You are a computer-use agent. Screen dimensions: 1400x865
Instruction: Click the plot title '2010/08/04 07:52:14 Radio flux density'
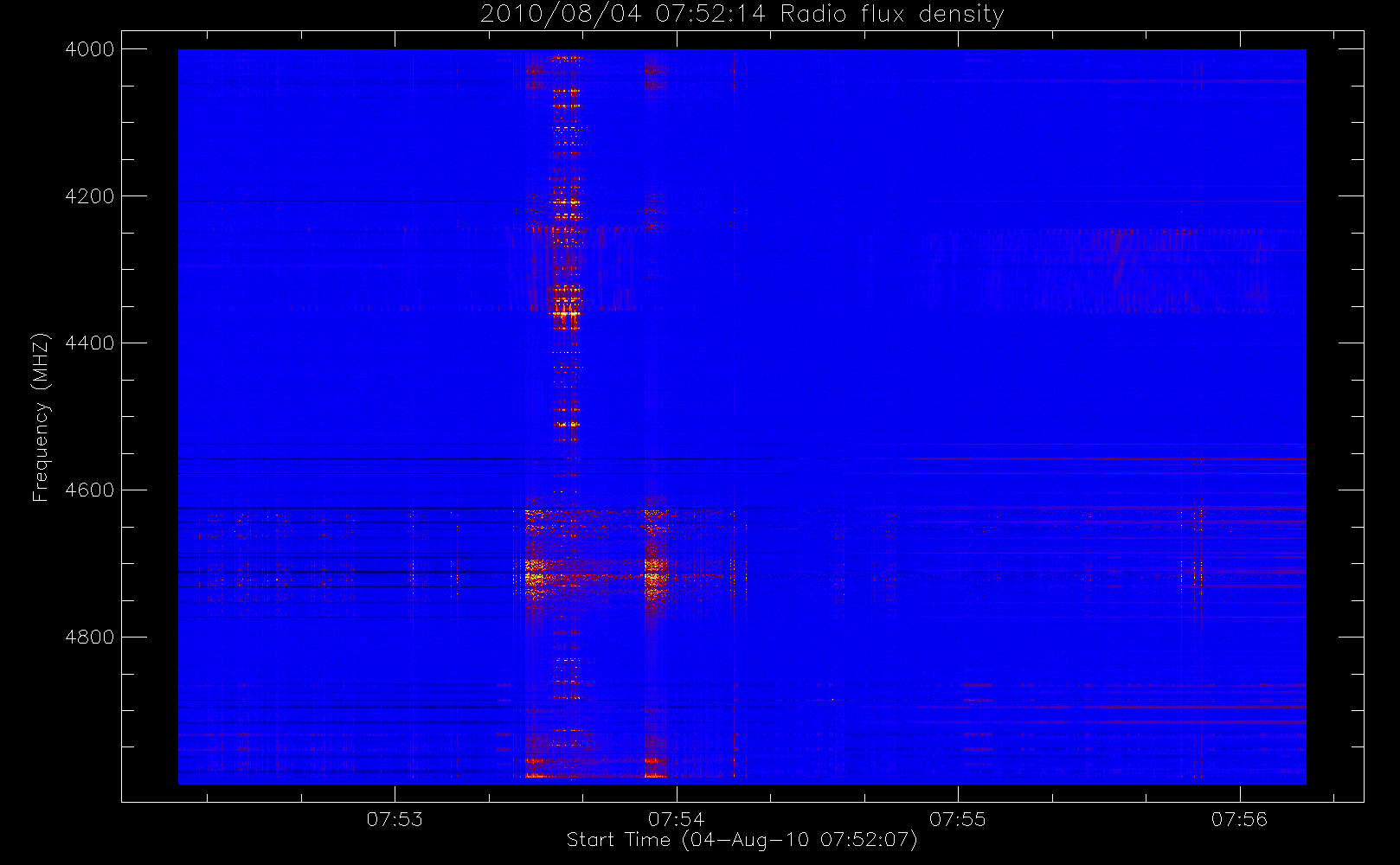(x=742, y=15)
